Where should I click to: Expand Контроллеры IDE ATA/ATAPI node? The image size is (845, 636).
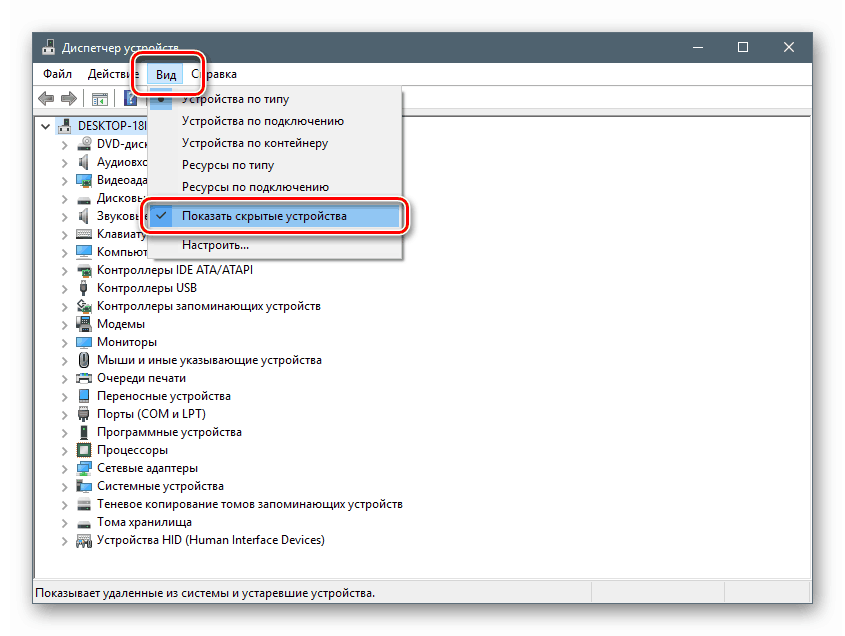tap(65, 271)
